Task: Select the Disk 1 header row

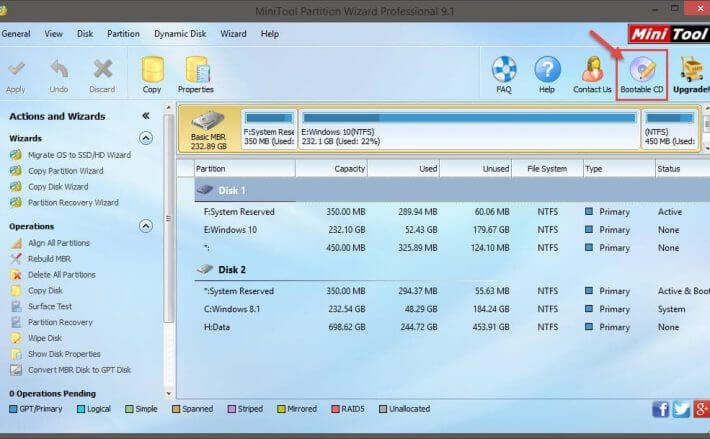Action: (x=452, y=190)
